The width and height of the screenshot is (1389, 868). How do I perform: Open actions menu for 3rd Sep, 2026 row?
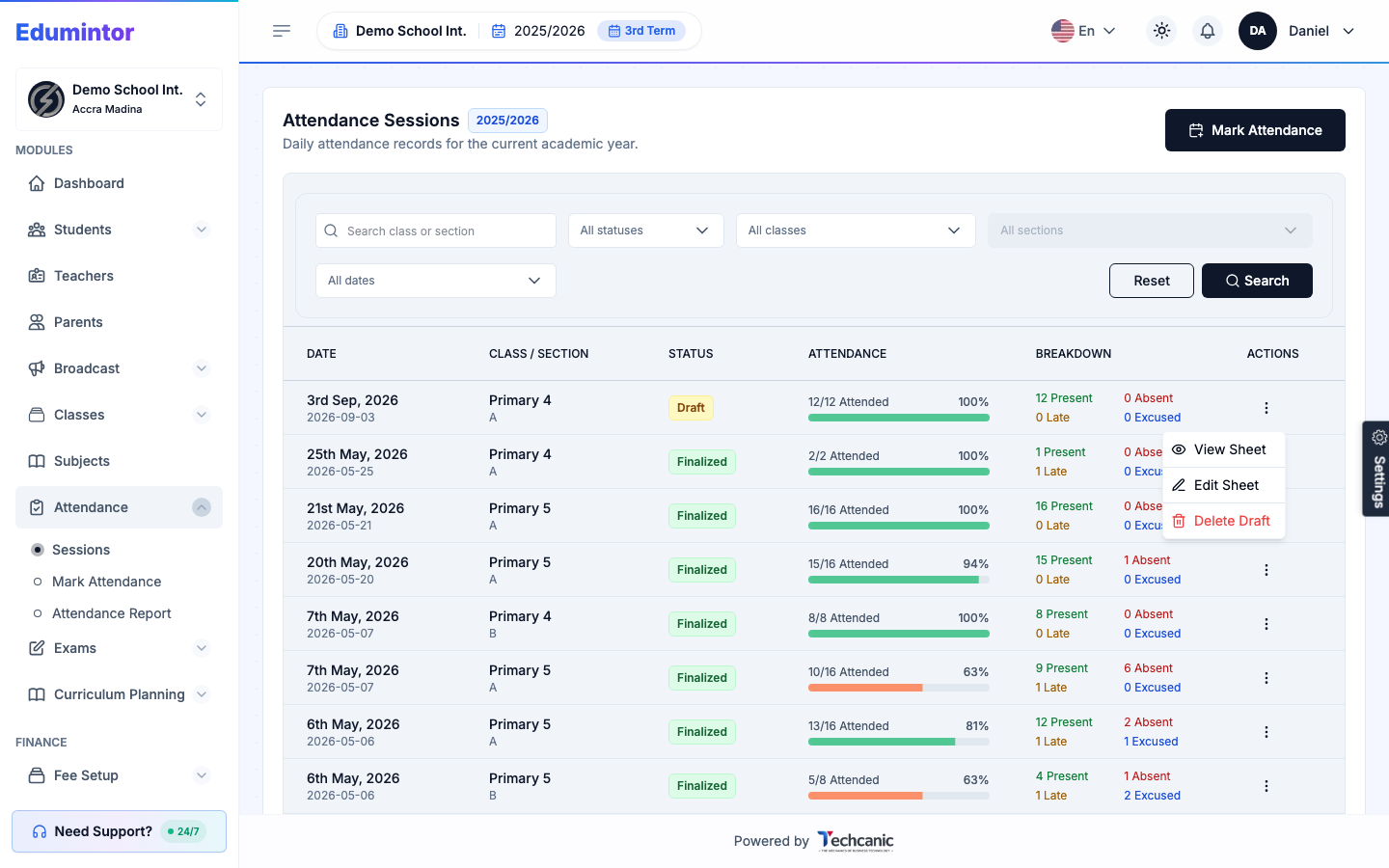pos(1266,408)
